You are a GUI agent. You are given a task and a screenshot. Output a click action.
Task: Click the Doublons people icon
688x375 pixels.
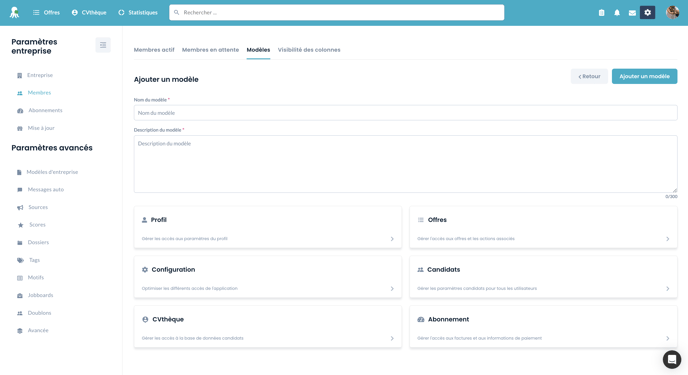[x=20, y=313]
